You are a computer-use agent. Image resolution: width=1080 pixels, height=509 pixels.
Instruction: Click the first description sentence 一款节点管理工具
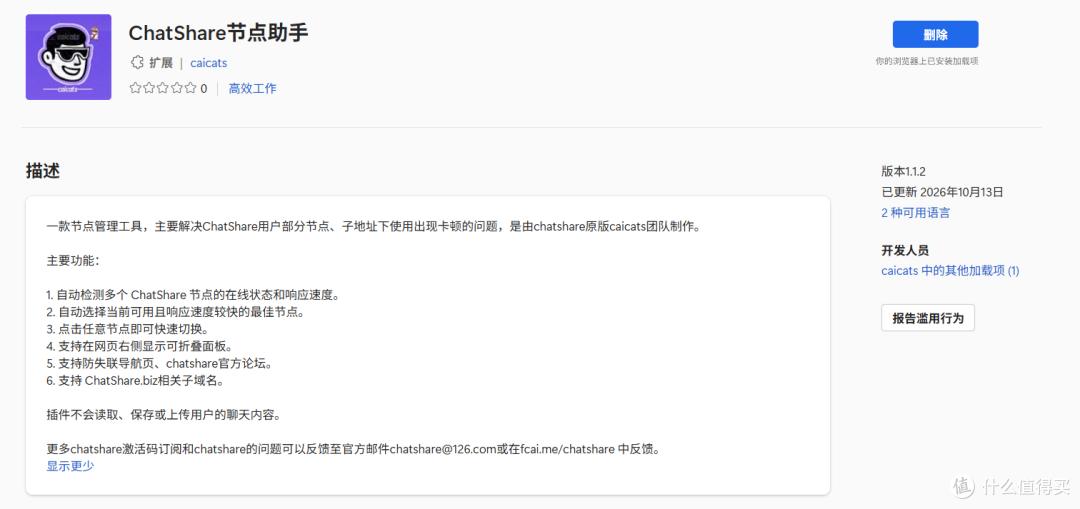[374, 227]
